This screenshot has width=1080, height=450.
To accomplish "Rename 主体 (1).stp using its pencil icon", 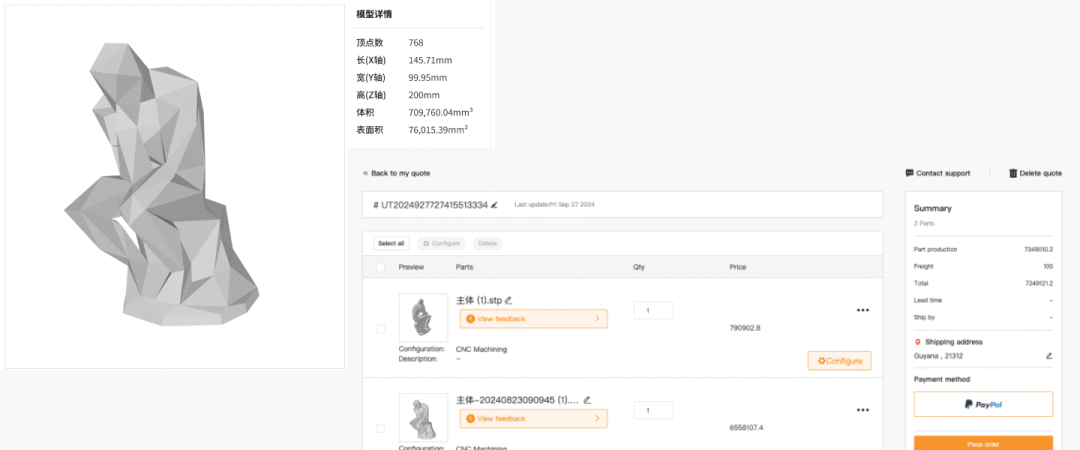I will (x=508, y=300).
